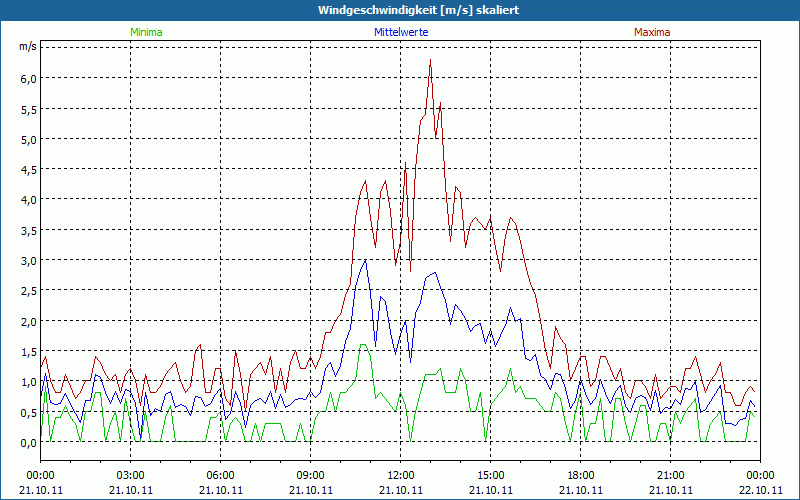Image resolution: width=800 pixels, height=500 pixels.
Task: Click the 0,0 y-axis tick label
Action: click(27, 442)
